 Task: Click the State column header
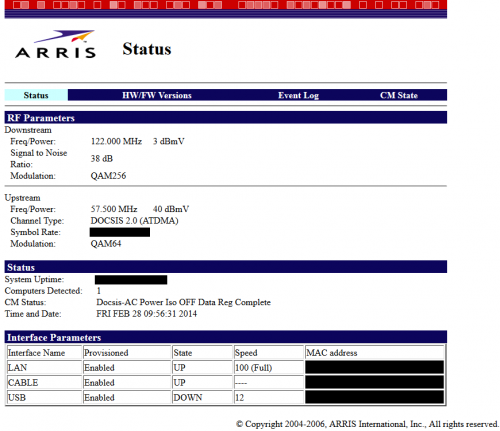click(x=202, y=353)
